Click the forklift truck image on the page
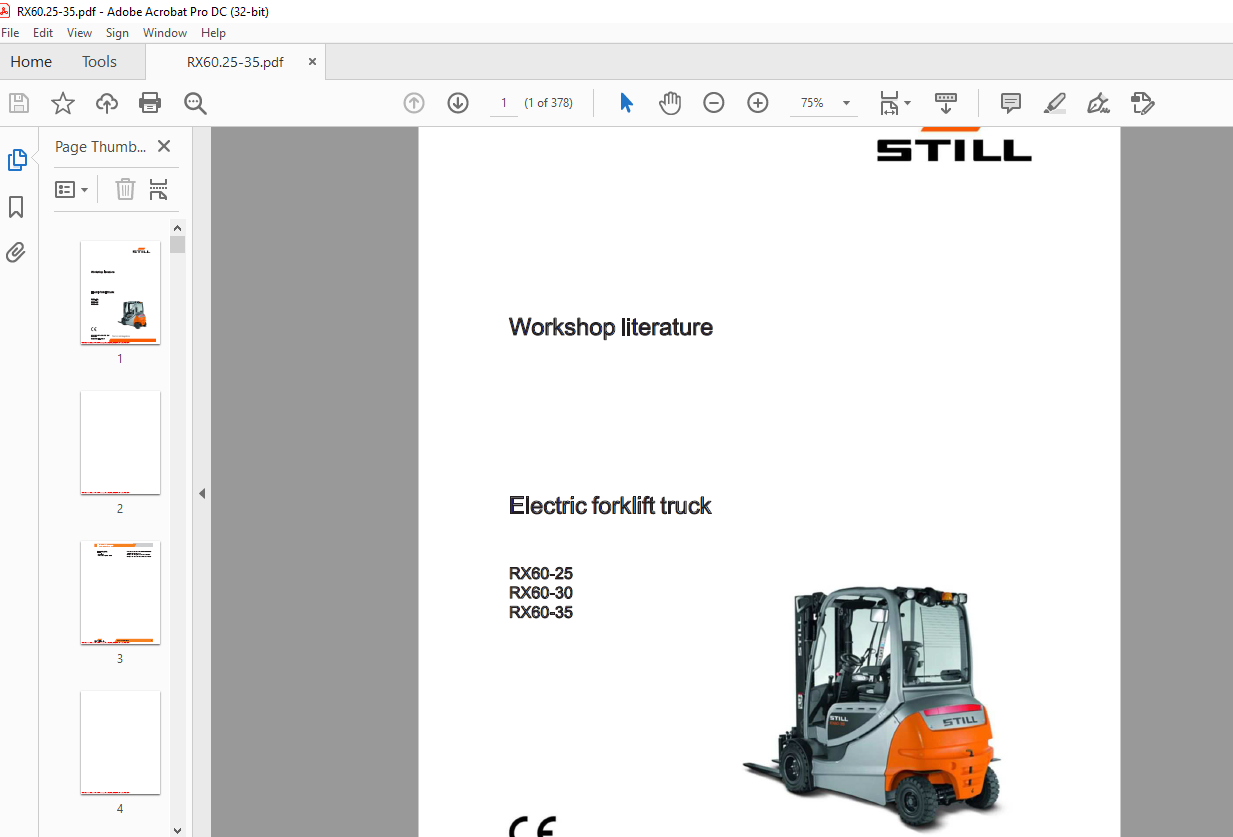Screen dimensions: 1233x837 coord(870,707)
